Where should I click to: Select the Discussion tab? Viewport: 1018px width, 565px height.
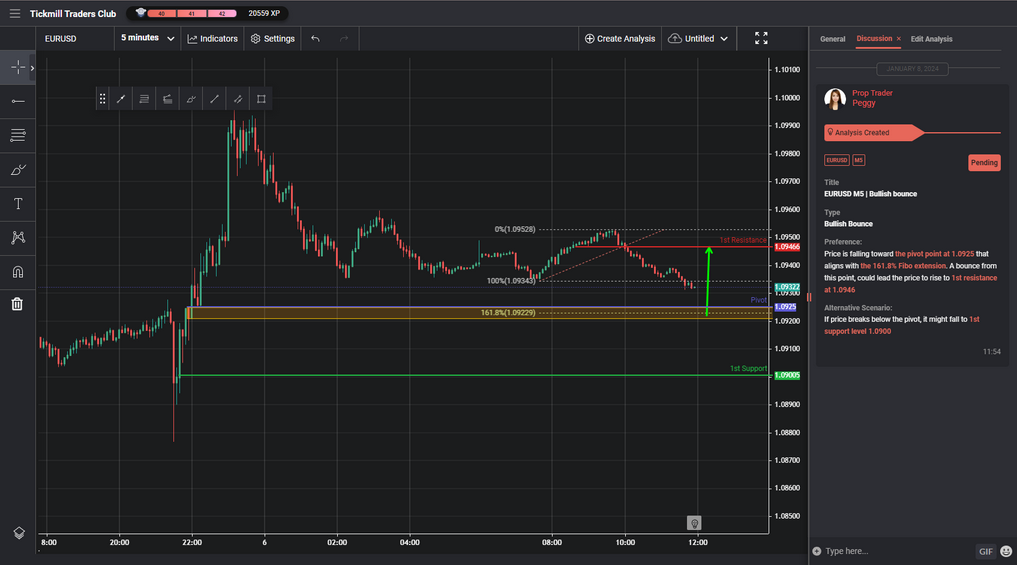(x=874, y=38)
